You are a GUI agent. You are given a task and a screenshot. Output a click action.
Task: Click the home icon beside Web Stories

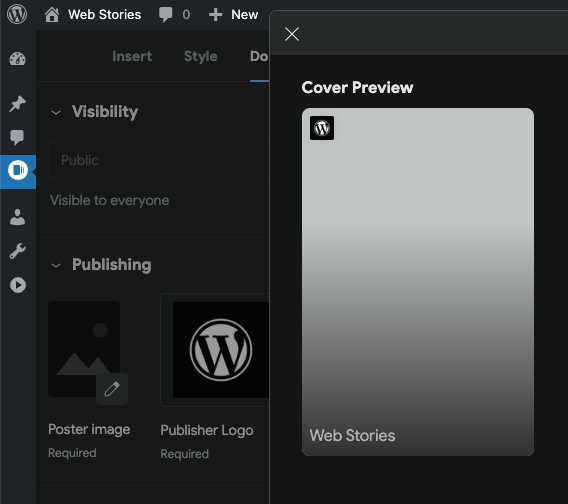click(52, 15)
